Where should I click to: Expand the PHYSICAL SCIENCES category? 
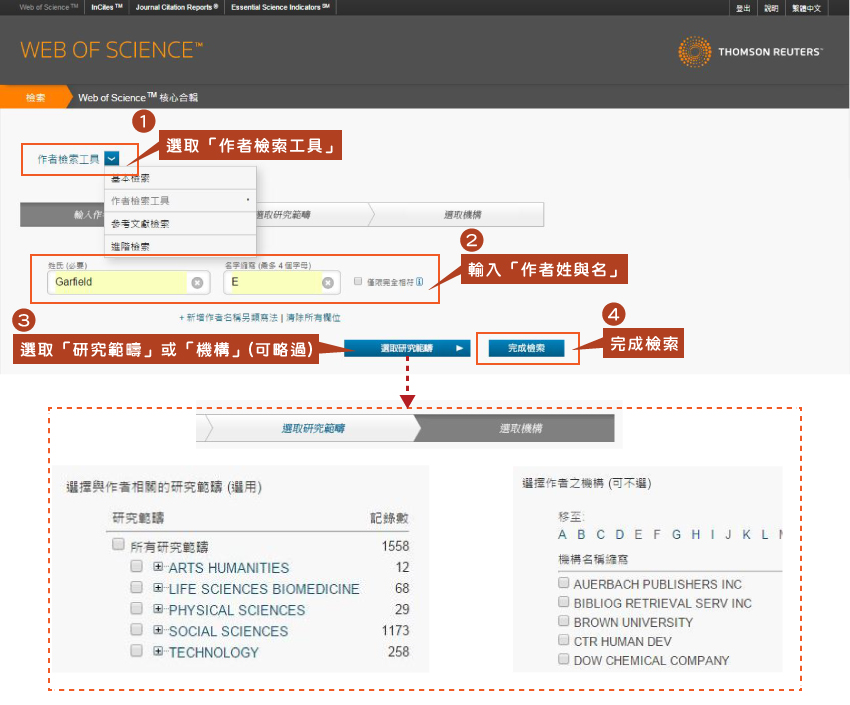[158, 609]
